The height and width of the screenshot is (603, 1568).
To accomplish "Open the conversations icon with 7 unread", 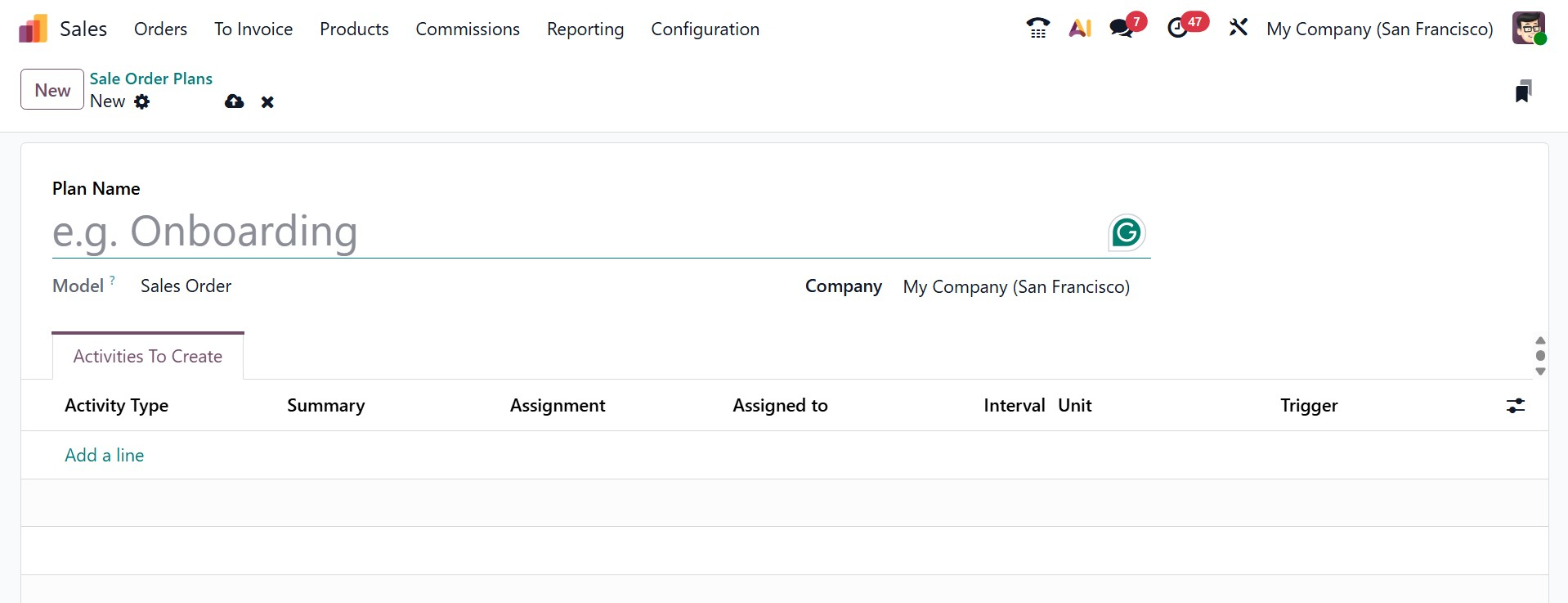I will (1122, 29).
